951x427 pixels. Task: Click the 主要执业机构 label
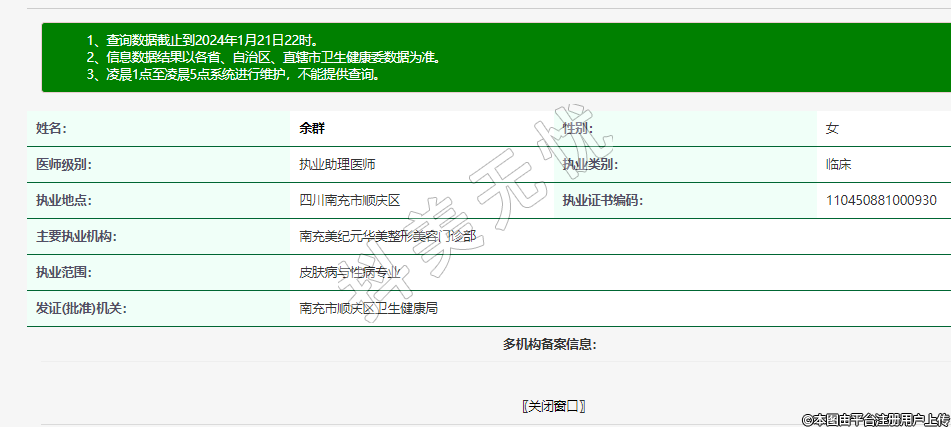(x=77, y=236)
